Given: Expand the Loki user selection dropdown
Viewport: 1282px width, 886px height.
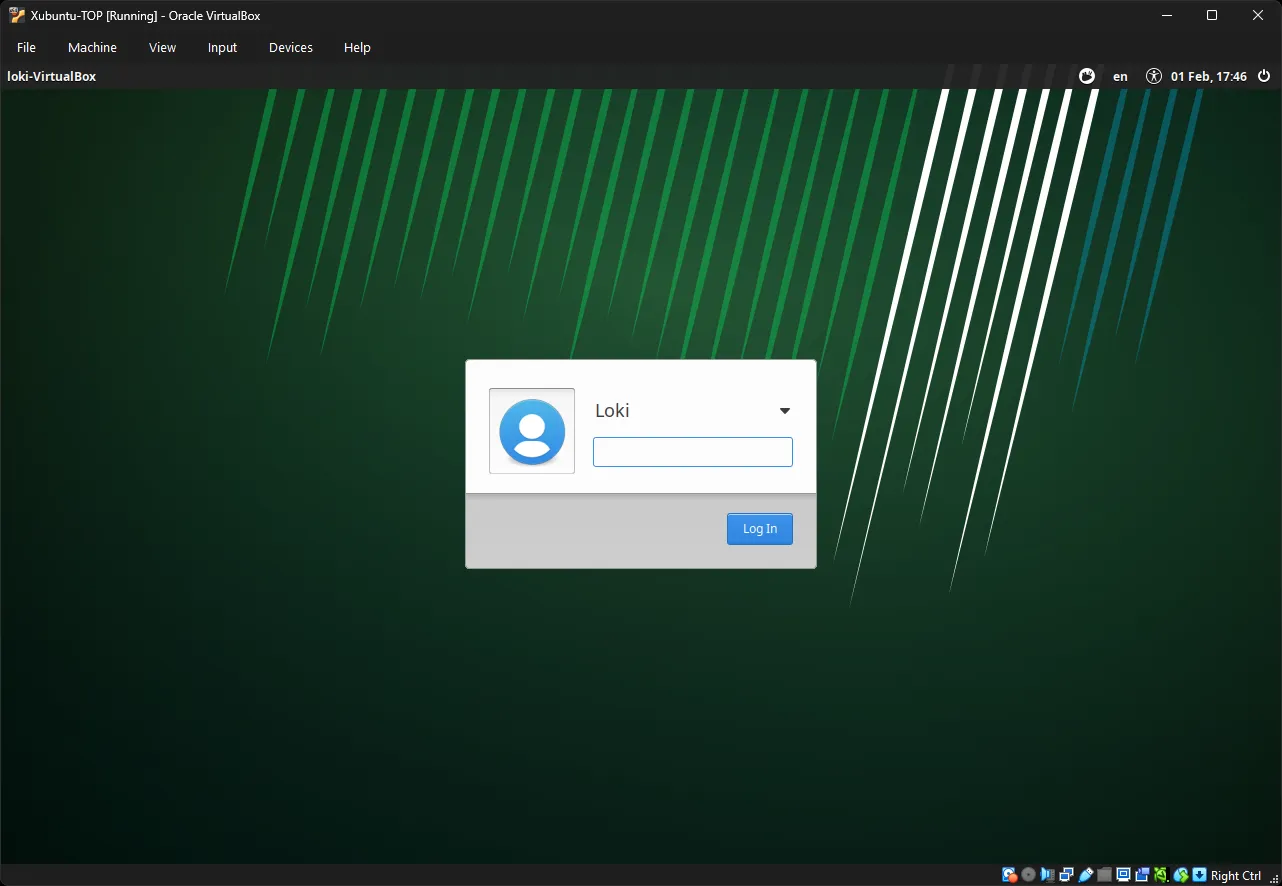Looking at the screenshot, I should pos(785,410).
